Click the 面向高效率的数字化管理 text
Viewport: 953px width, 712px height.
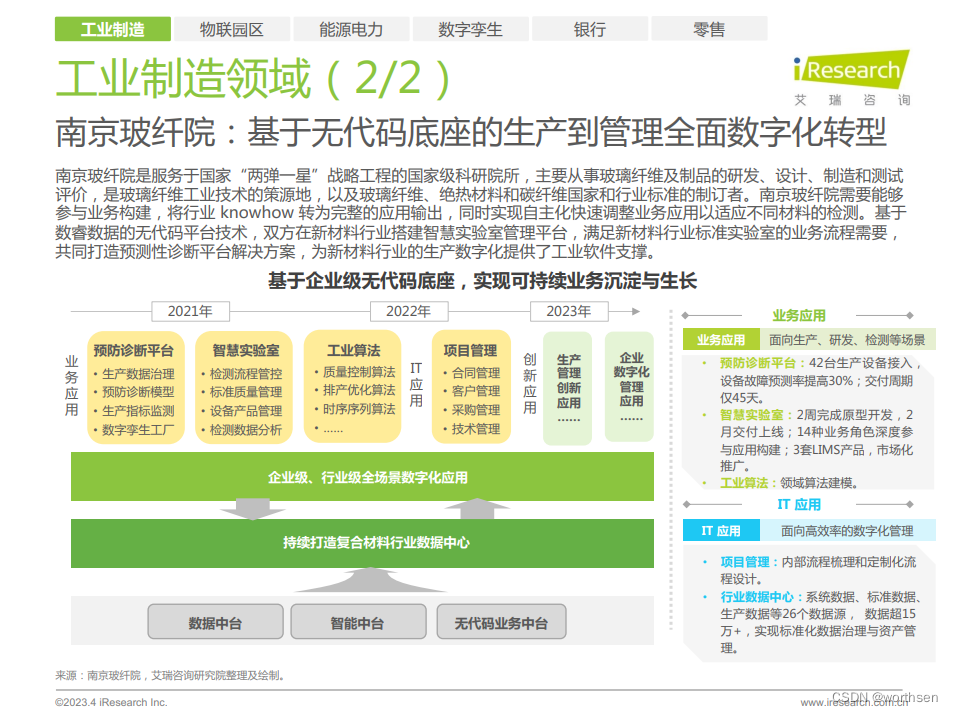pos(847,531)
